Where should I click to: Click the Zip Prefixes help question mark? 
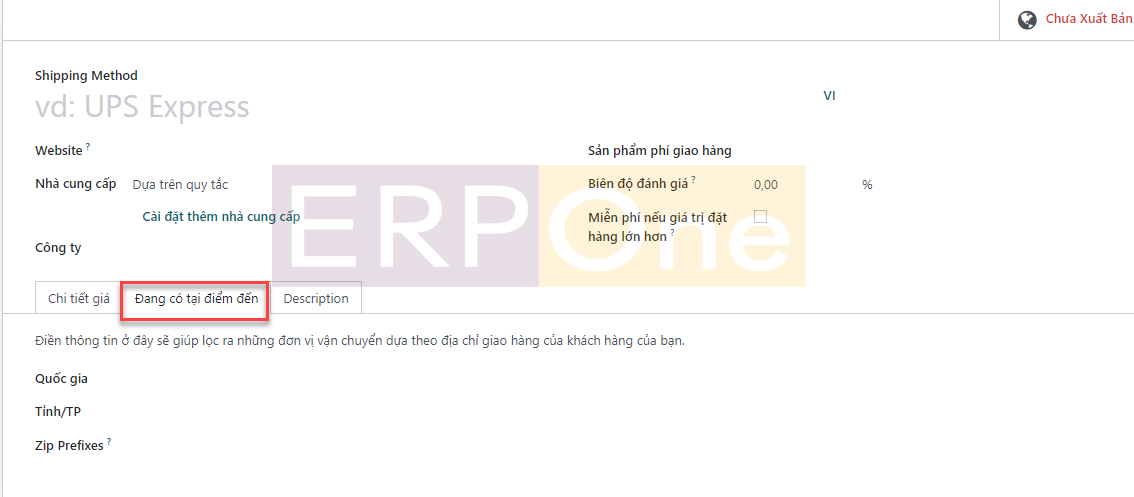point(108,441)
